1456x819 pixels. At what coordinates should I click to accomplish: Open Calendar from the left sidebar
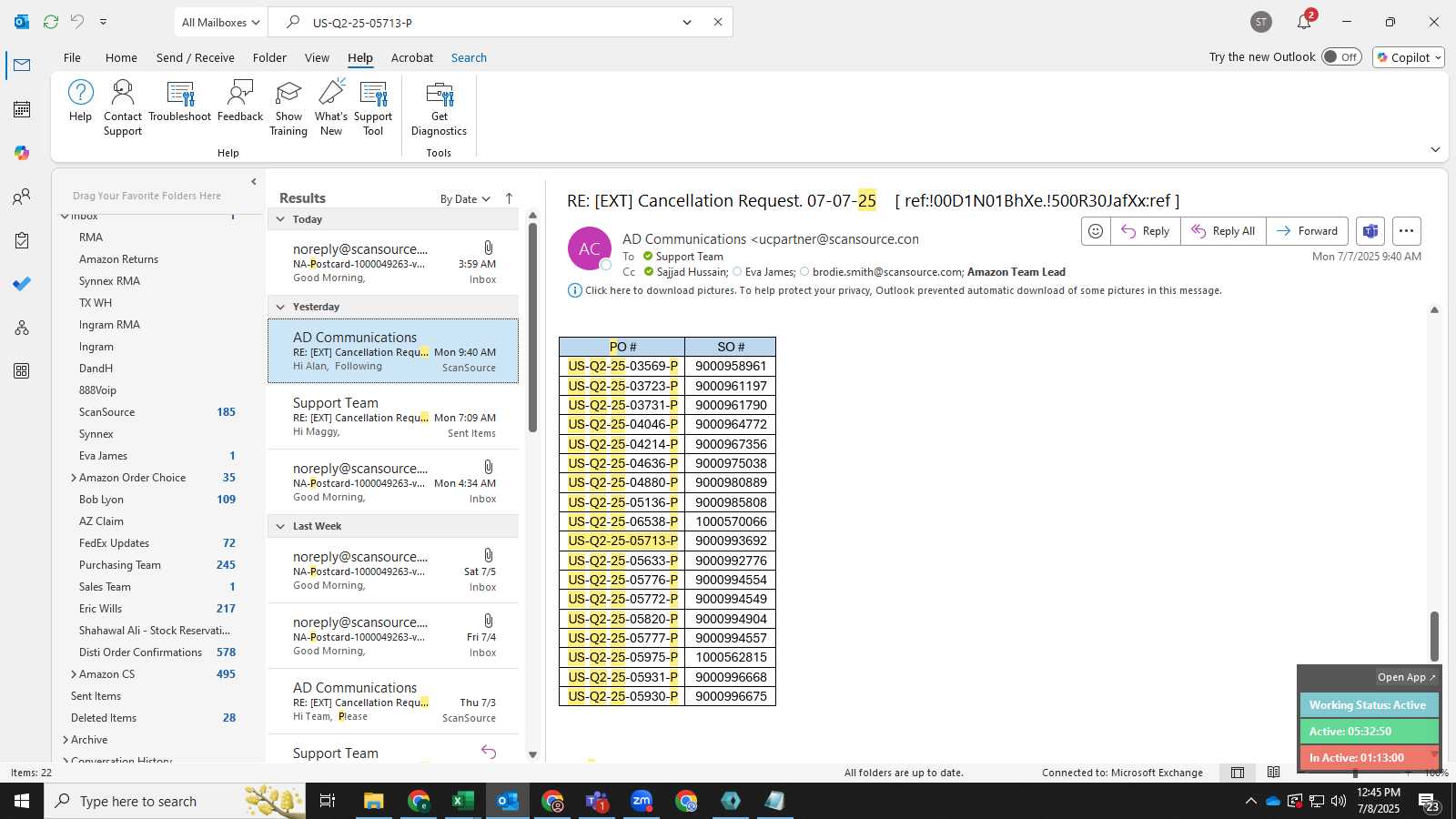pyautogui.click(x=22, y=109)
